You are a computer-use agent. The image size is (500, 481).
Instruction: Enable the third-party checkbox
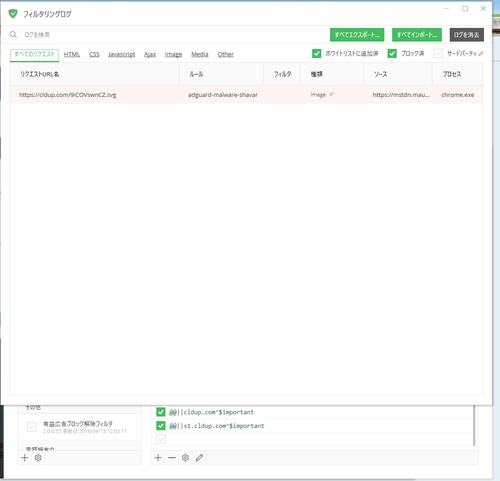pyautogui.click(x=438, y=53)
